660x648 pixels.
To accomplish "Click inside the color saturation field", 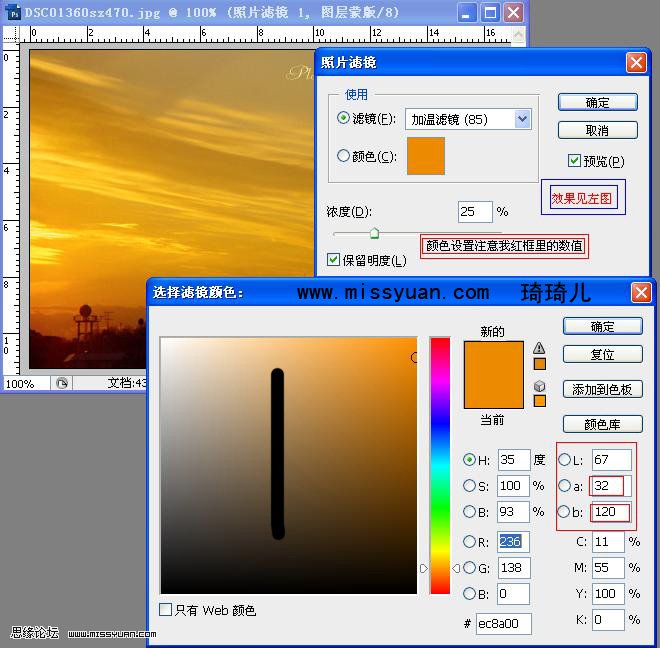I will click(x=289, y=465).
